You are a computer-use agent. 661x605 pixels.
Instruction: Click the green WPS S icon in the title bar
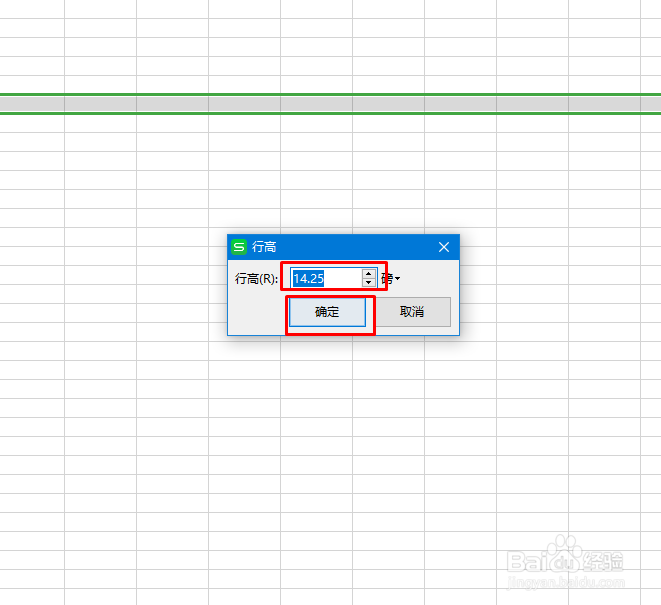239,247
